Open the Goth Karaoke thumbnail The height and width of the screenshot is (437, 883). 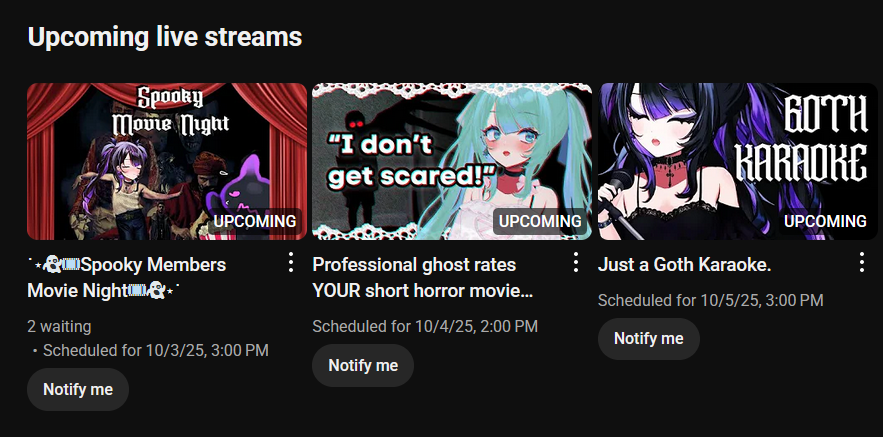coord(738,162)
